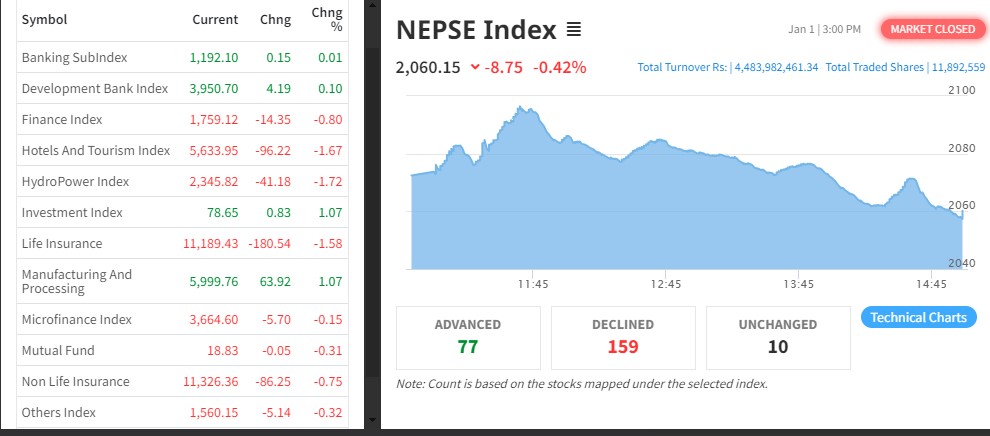Open Development Bank Index
This screenshot has width=990, height=436.
pos(94,88)
